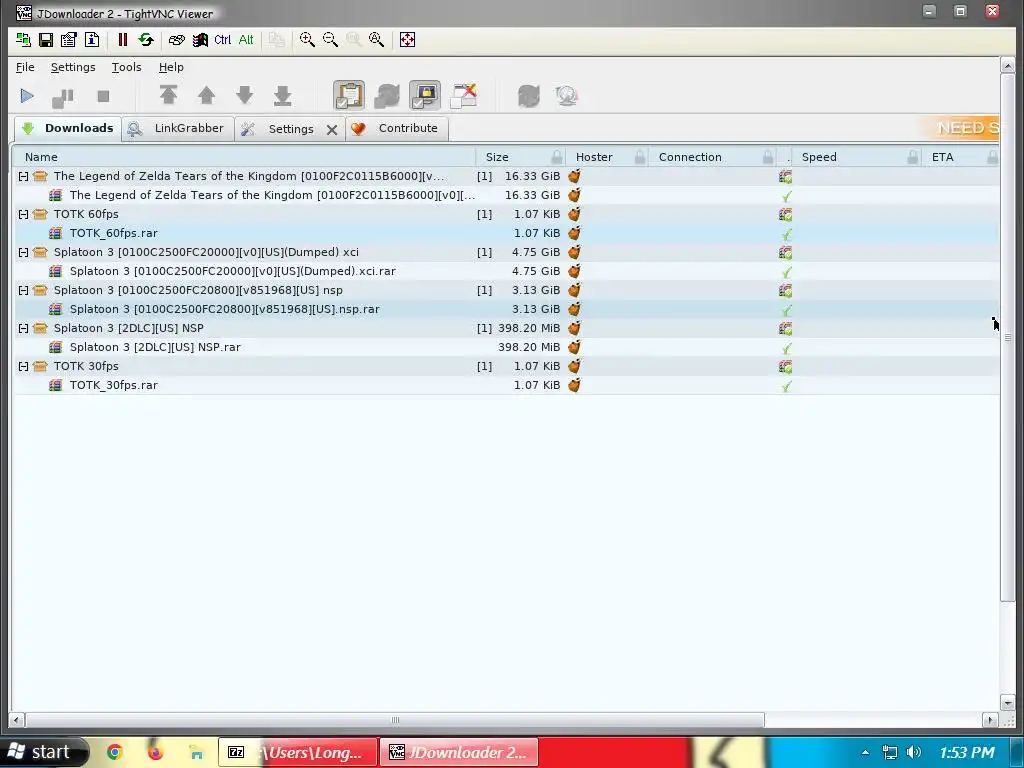Image resolution: width=1024 pixels, height=768 pixels.
Task: Toggle Alt key in TightVNC toolbar
Action: point(246,40)
